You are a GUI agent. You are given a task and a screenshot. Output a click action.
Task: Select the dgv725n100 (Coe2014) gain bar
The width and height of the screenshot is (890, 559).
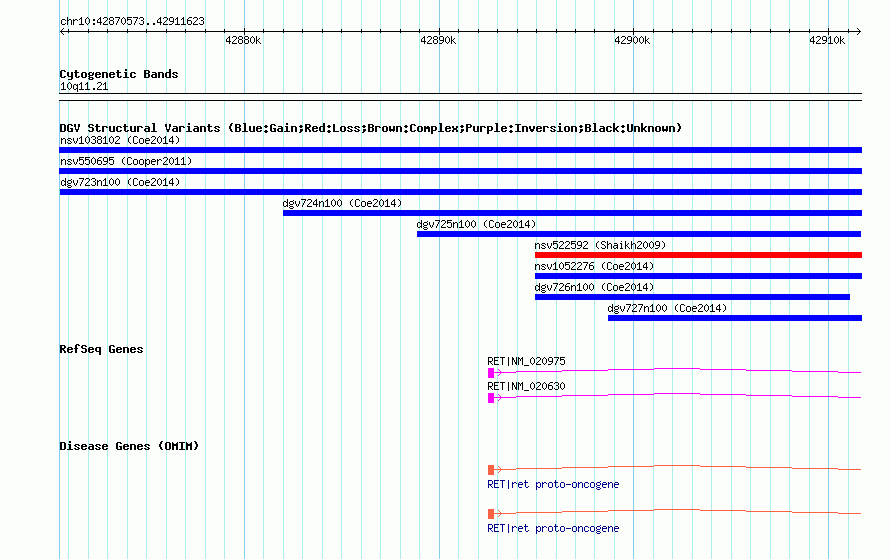[x=639, y=234]
